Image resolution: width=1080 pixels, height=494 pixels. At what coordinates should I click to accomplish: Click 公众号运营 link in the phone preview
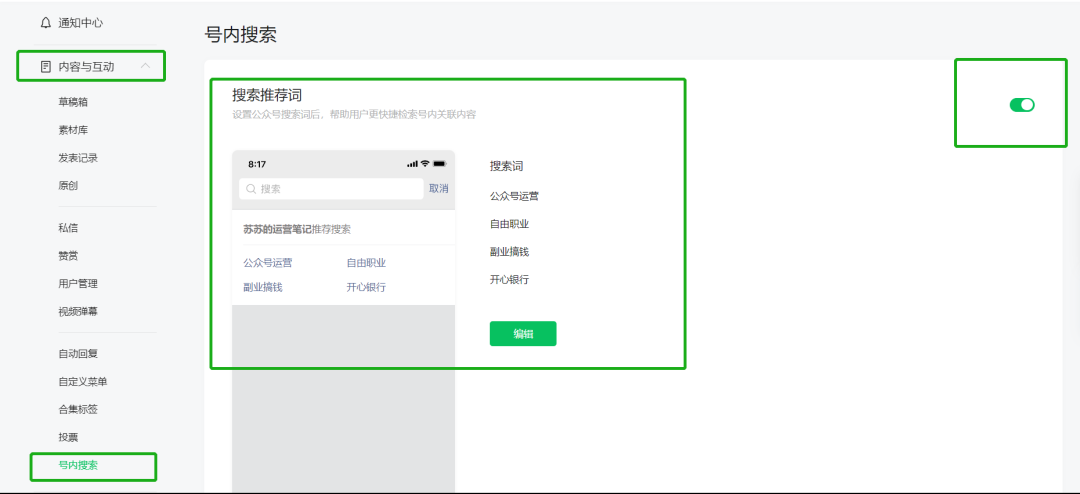point(267,263)
